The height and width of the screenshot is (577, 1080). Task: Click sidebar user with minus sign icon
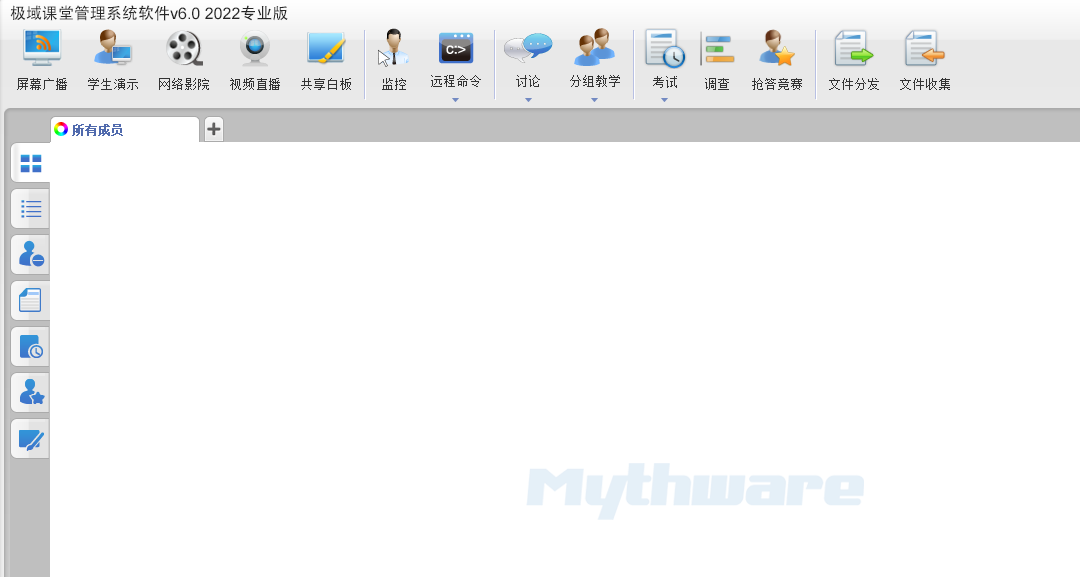31,255
